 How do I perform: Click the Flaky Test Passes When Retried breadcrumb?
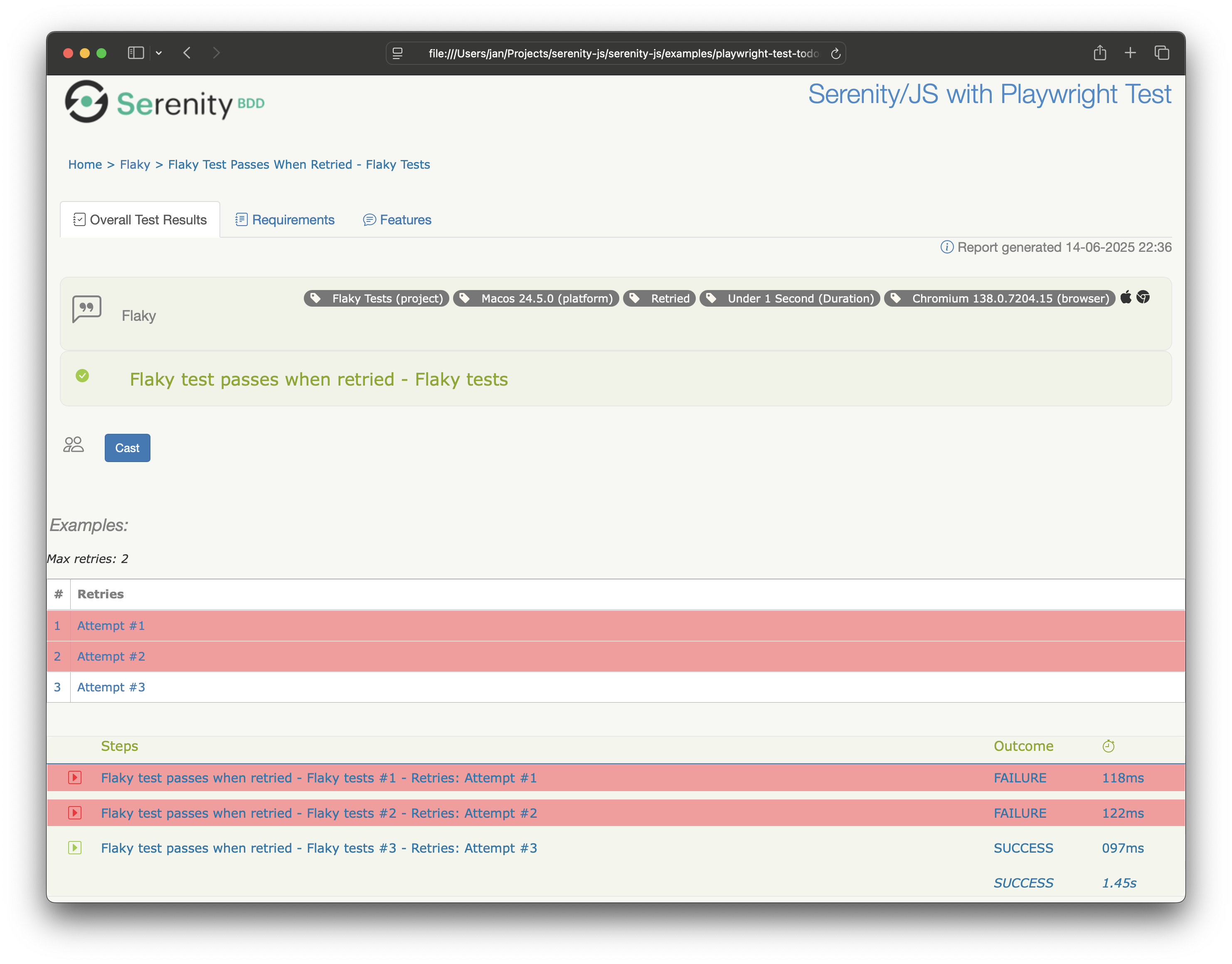pos(299,164)
